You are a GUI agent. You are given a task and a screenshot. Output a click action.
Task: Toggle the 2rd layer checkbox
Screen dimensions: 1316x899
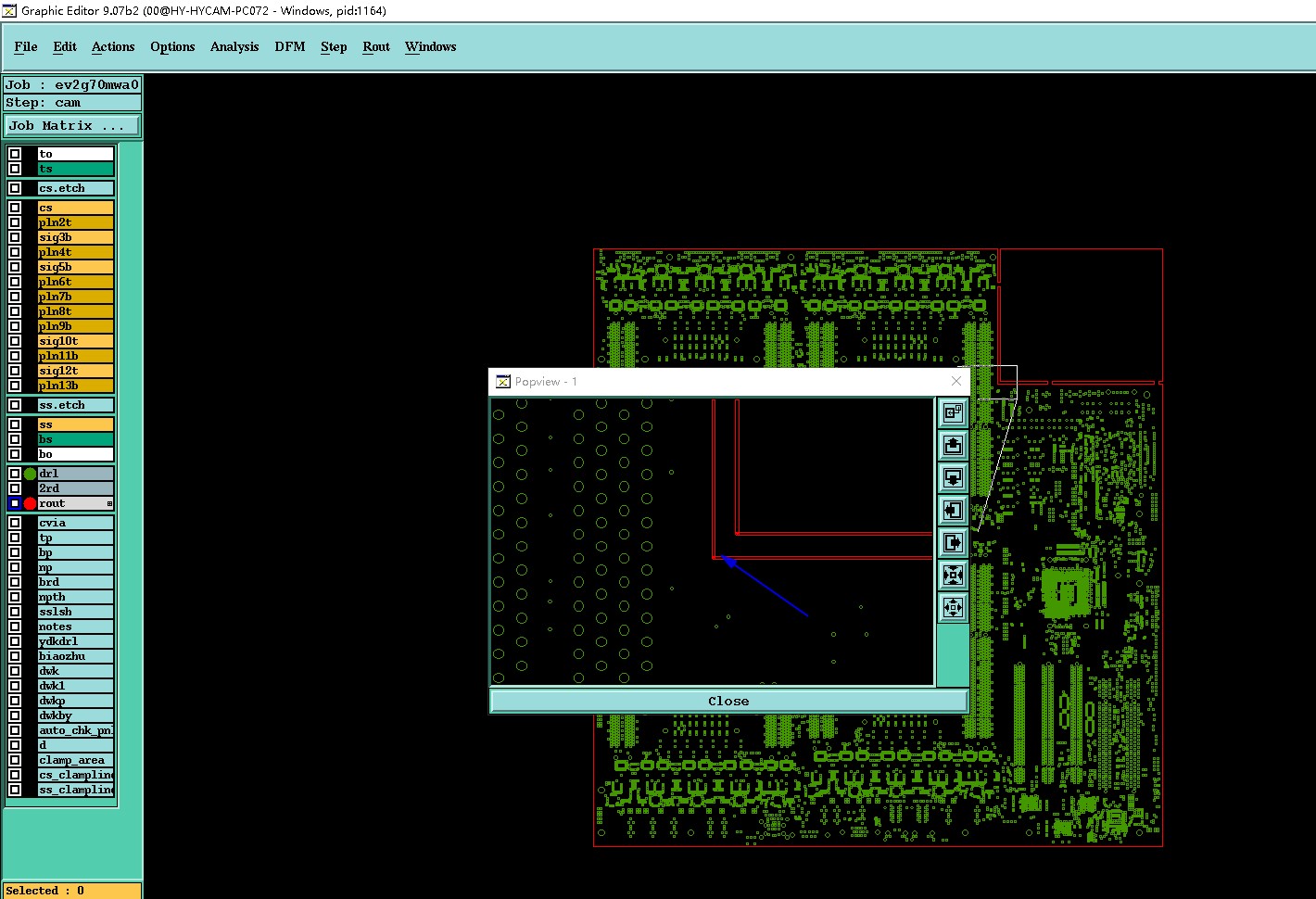[x=15, y=488]
